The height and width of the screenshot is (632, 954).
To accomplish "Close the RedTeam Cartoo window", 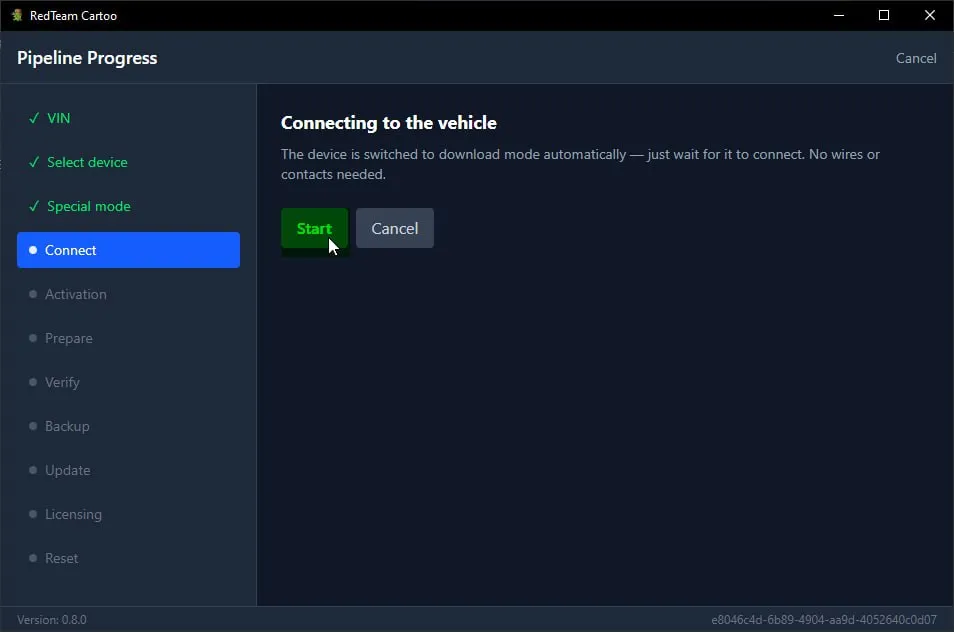I will [x=930, y=15].
